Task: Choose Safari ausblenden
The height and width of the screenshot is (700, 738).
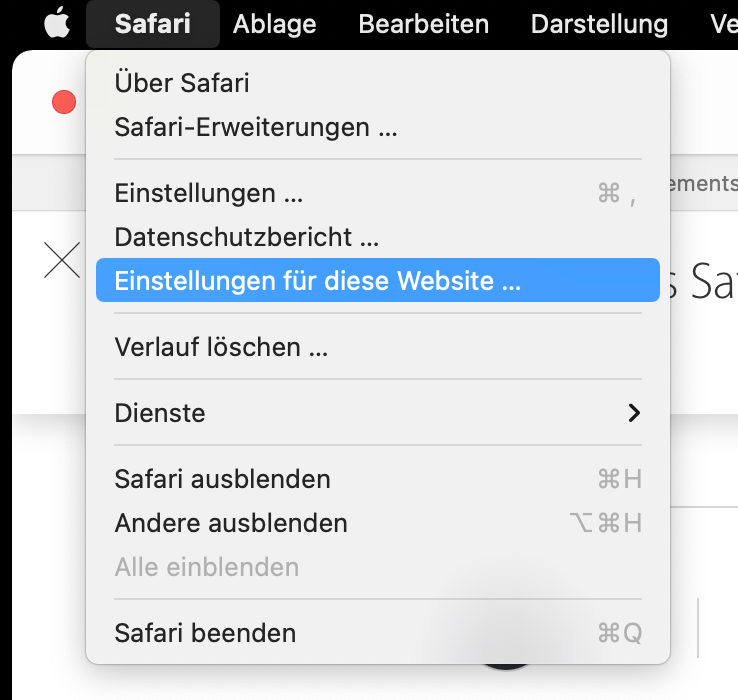Action: pos(222,479)
